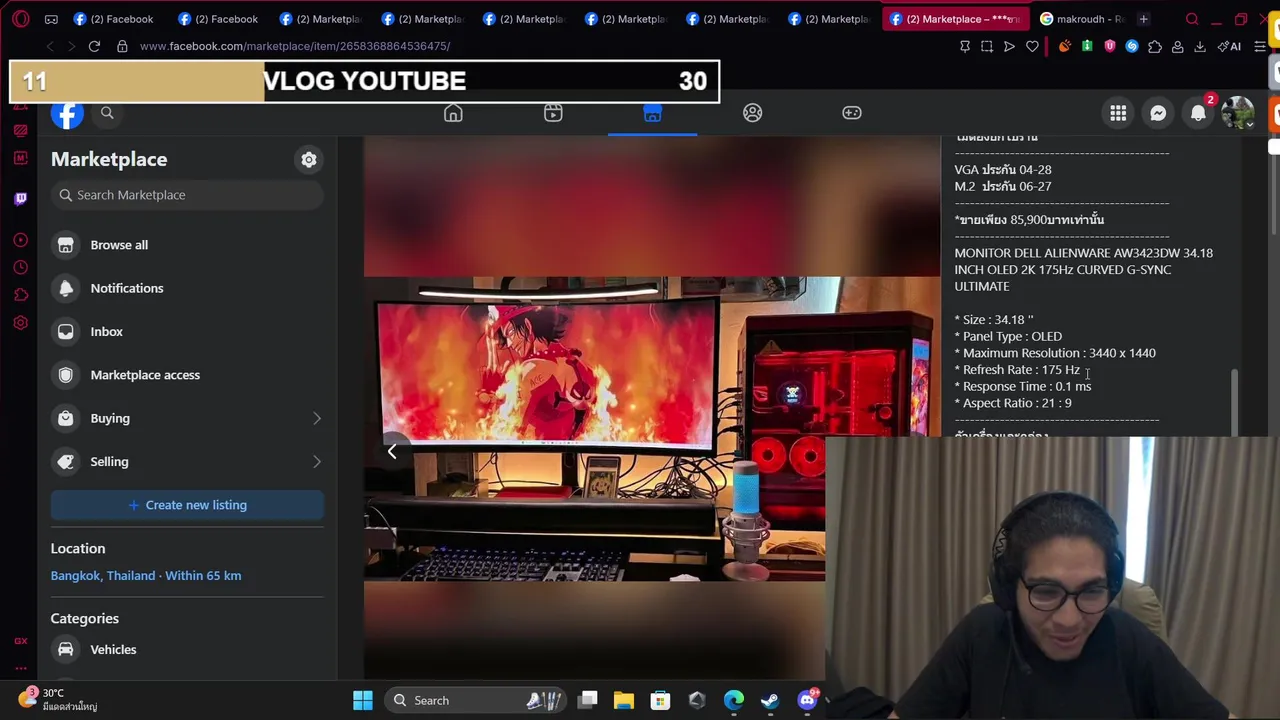Go to Facebook Home icon

point(453,113)
